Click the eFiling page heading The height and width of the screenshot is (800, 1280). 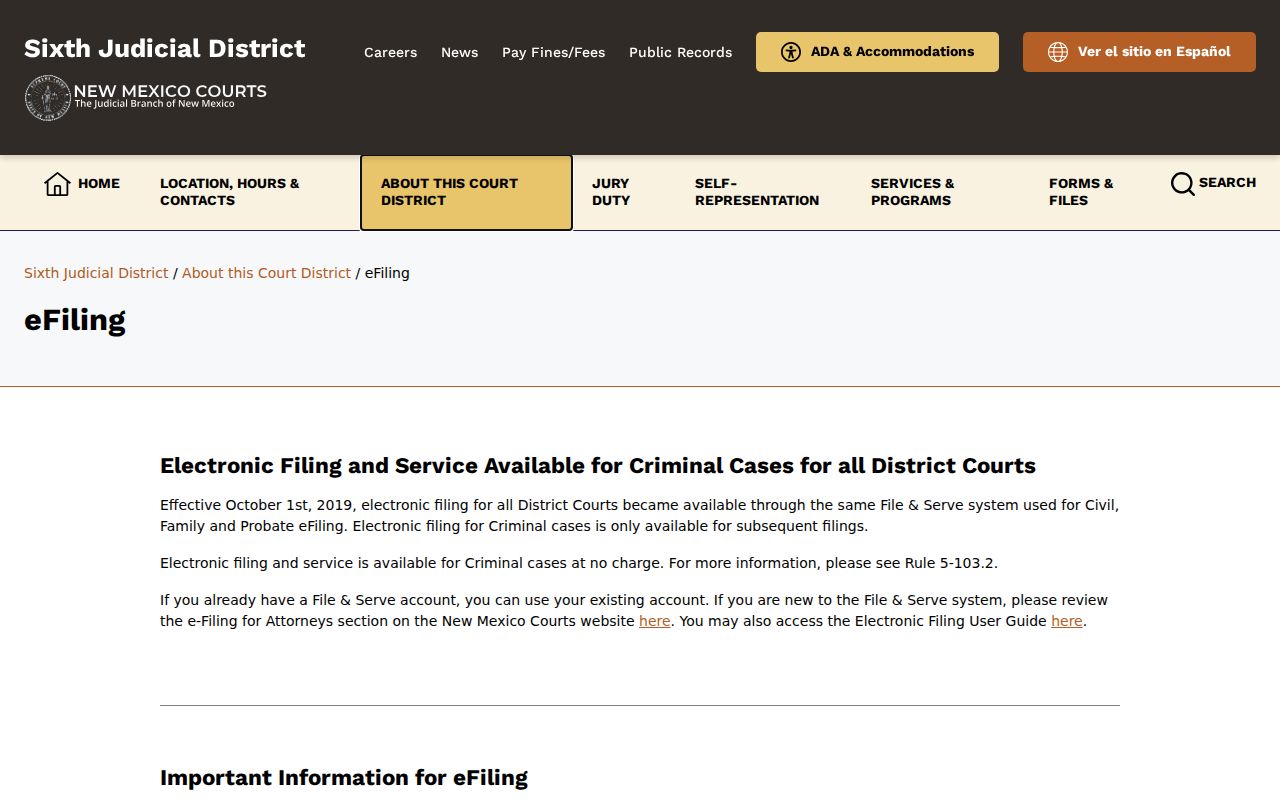[75, 320]
